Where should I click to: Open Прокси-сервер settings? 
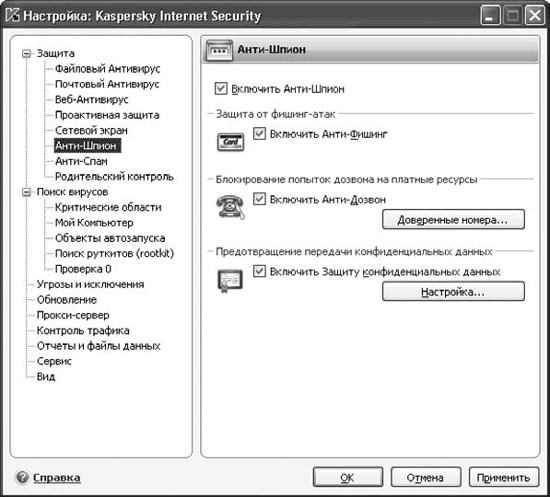[x=73, y=315]
